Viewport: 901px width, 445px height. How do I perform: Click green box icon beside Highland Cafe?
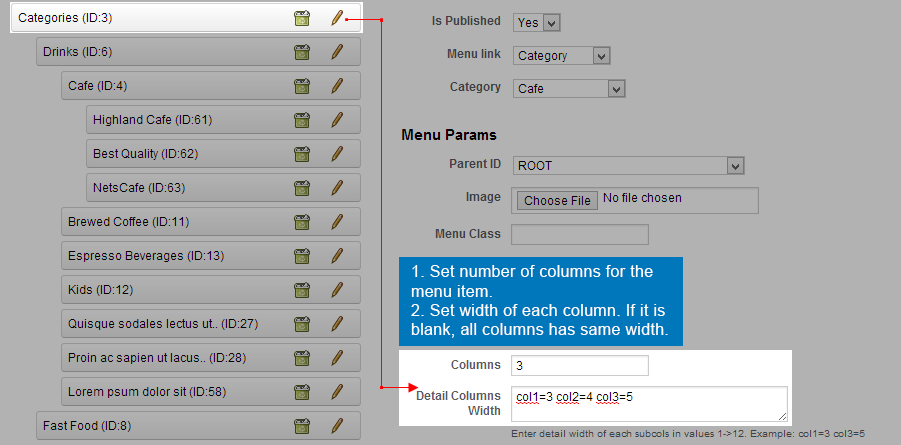coord(302,120)
